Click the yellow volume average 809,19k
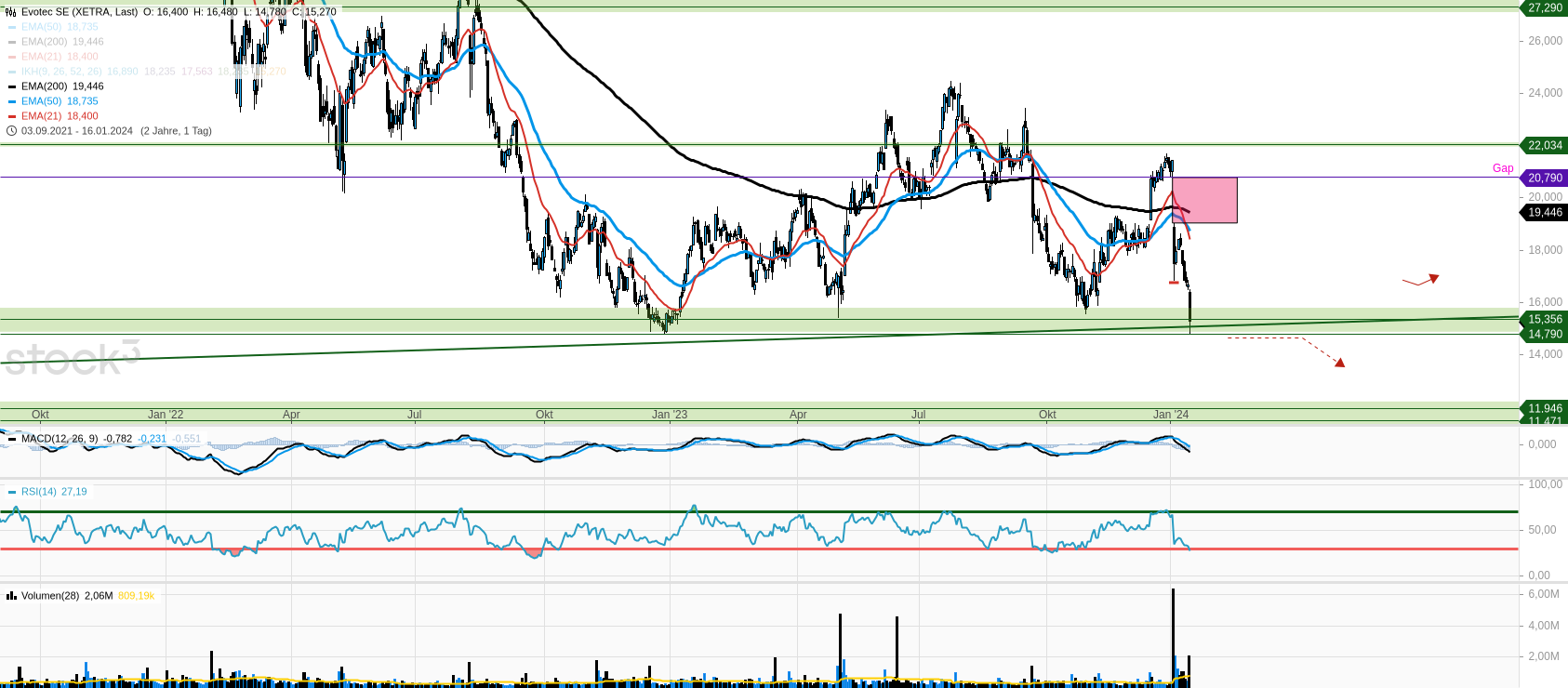The image size is (1568, 688). click(137, 596)
